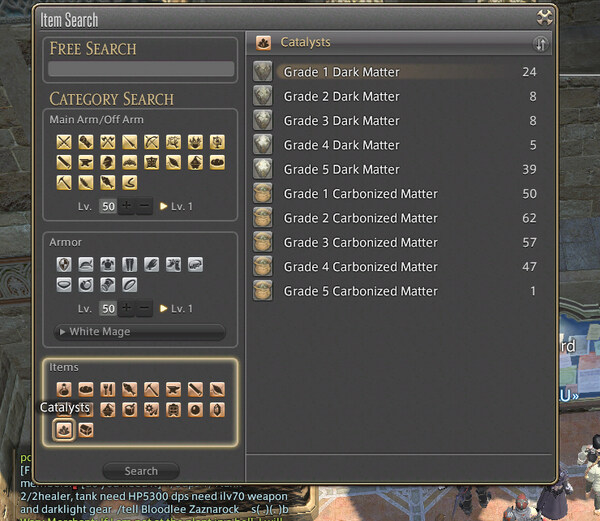Click the Armor level 50 field

coord(108,309)
